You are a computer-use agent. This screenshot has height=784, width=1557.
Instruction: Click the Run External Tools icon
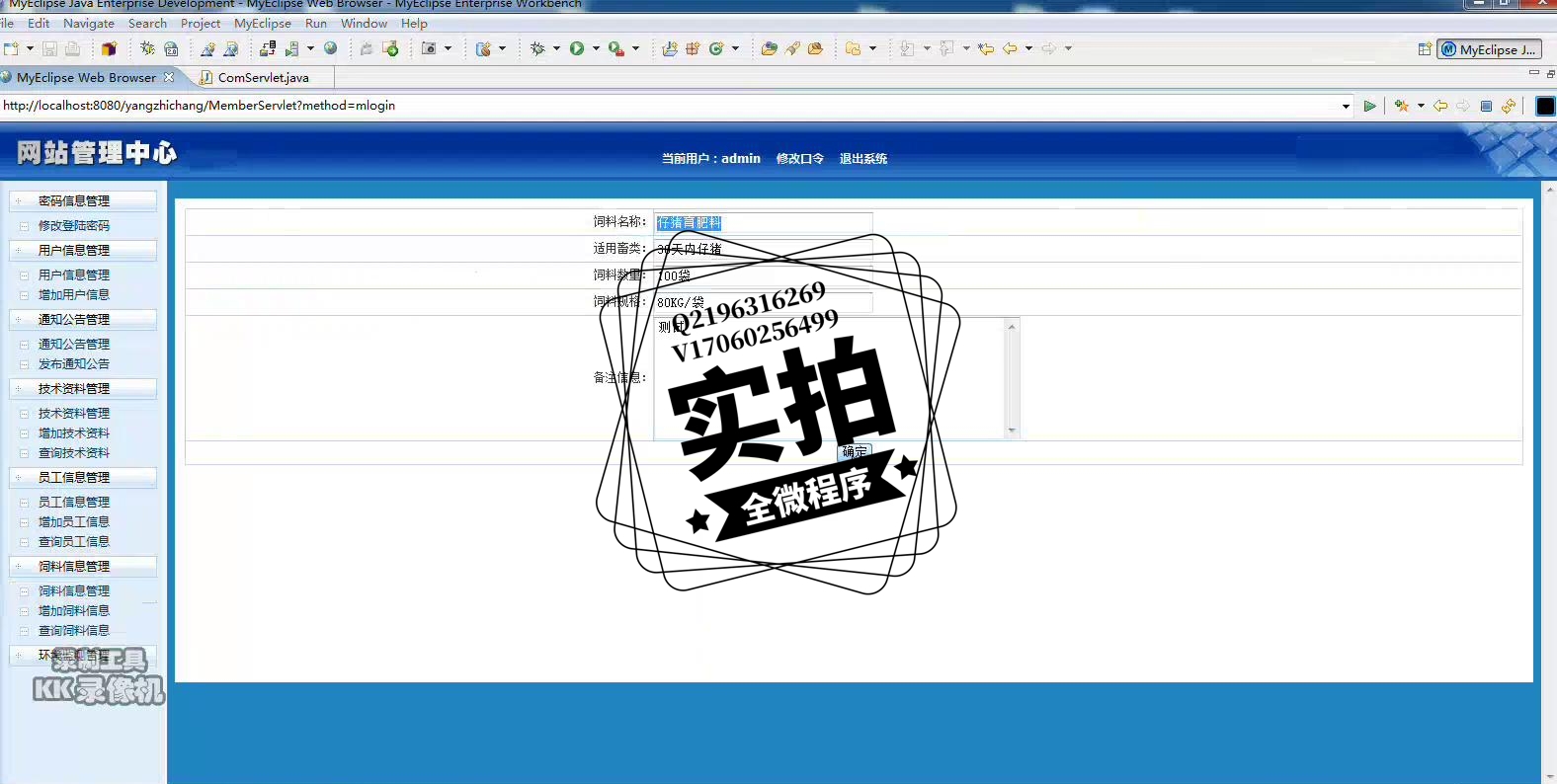615,48
